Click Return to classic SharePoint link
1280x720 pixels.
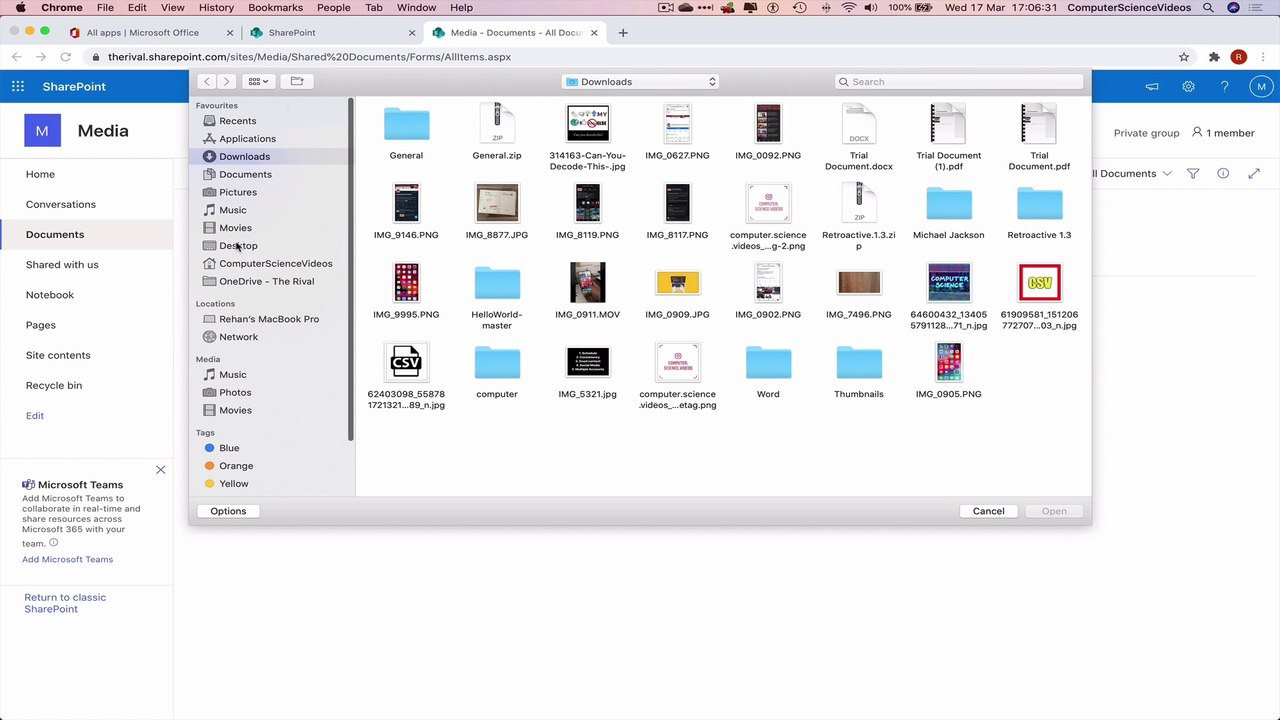point(65,603)
